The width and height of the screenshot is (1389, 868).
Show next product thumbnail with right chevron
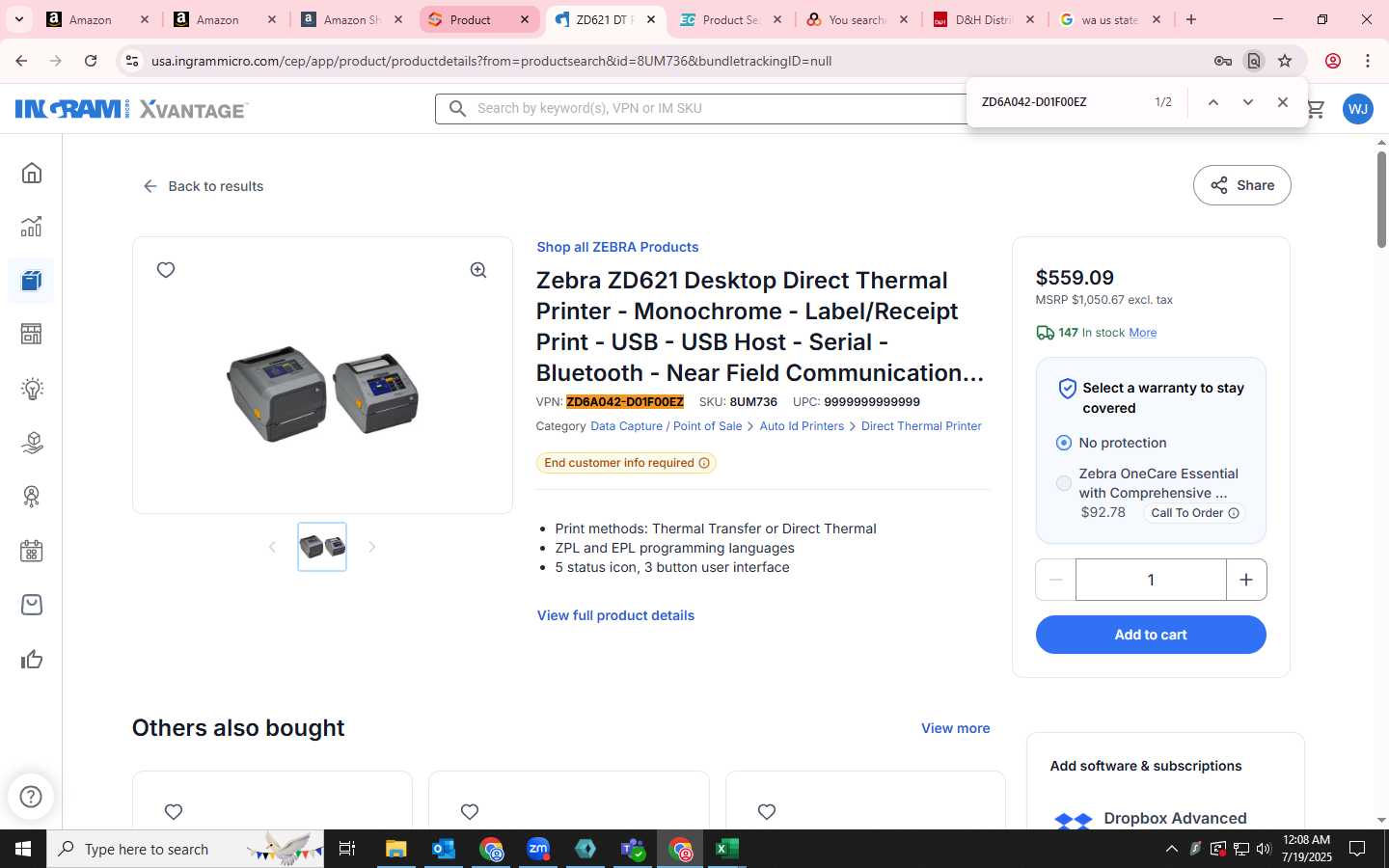[x=372, y=547]
